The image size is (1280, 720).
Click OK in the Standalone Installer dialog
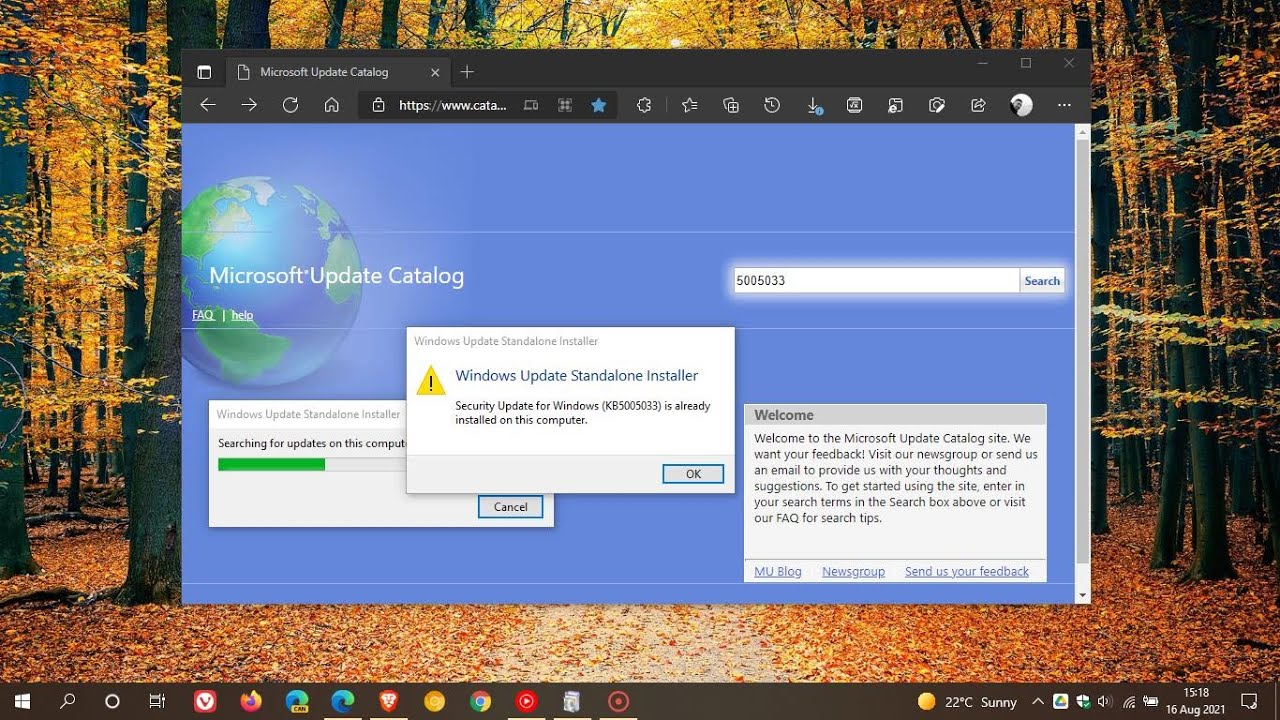click(693, 474)
